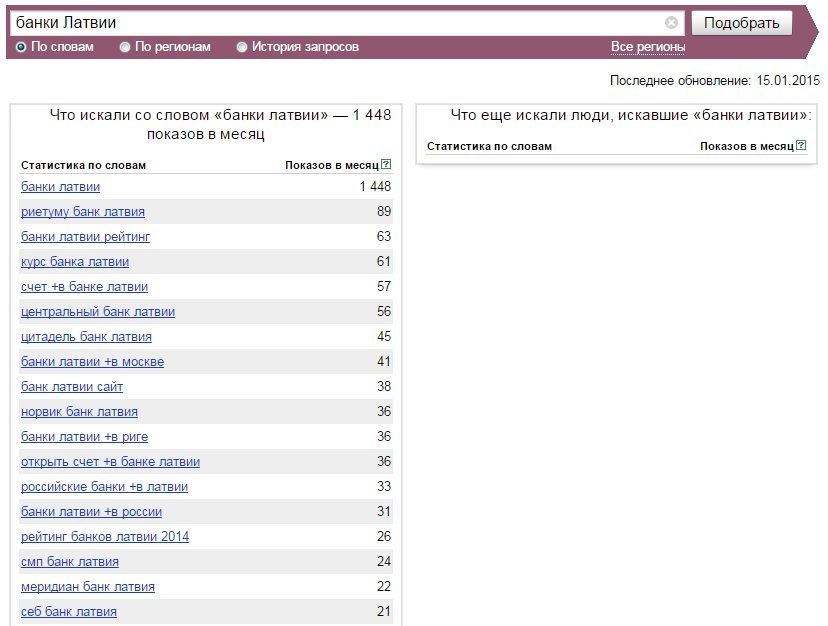The width and height of the screenshot is (828, 626).
Task: Open the 'меридиан банк латвия' link
Action: click(88, 587)
